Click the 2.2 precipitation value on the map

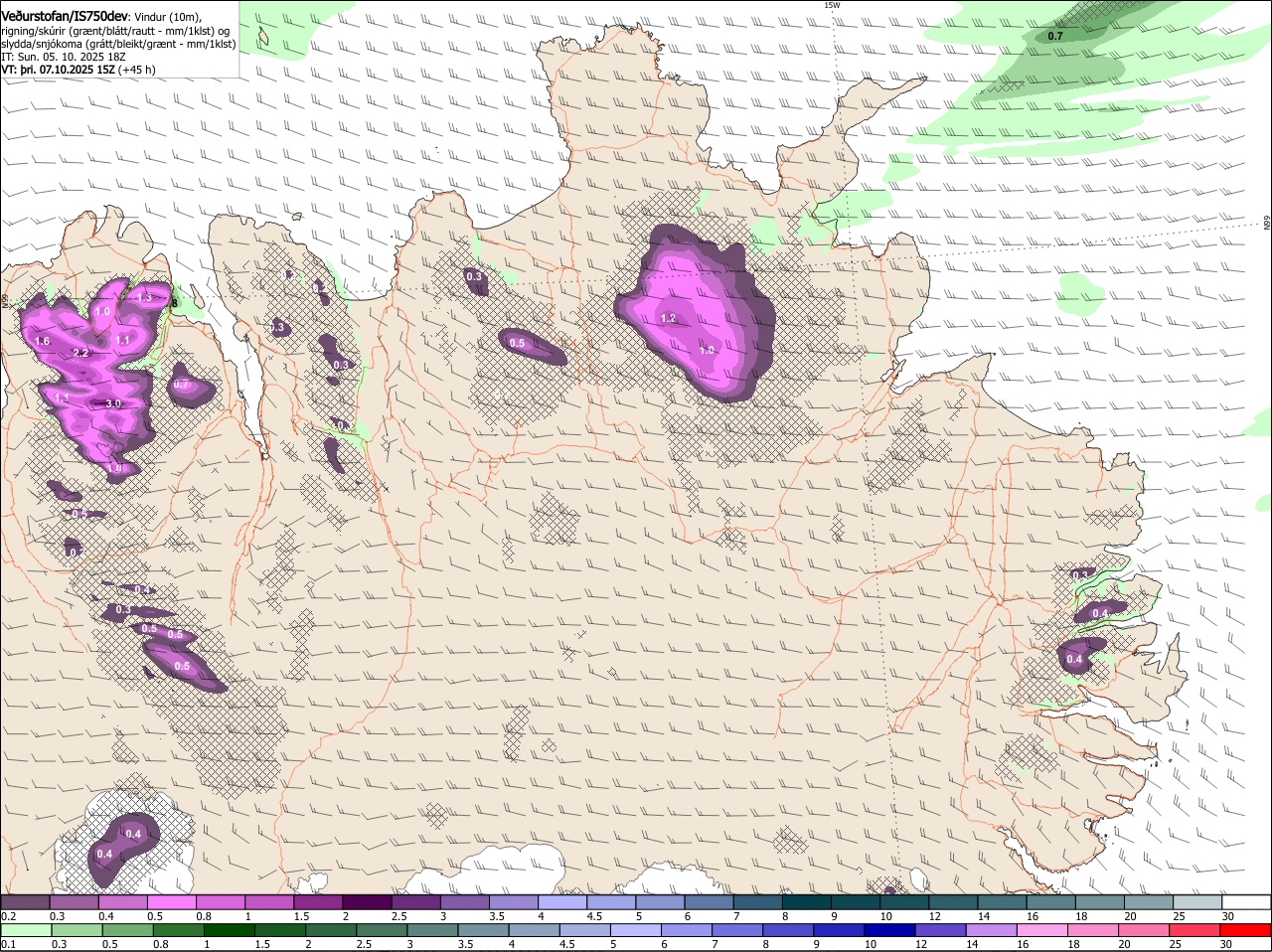click(x=81, y=353)
